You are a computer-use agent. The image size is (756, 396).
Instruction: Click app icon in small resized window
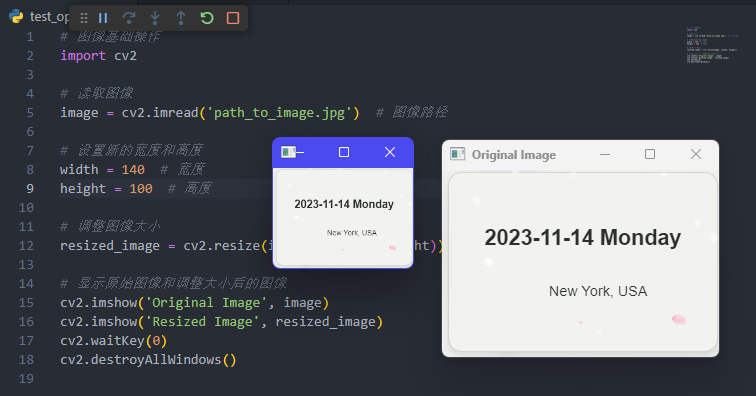pyautogui.click(x=288, y=152)
